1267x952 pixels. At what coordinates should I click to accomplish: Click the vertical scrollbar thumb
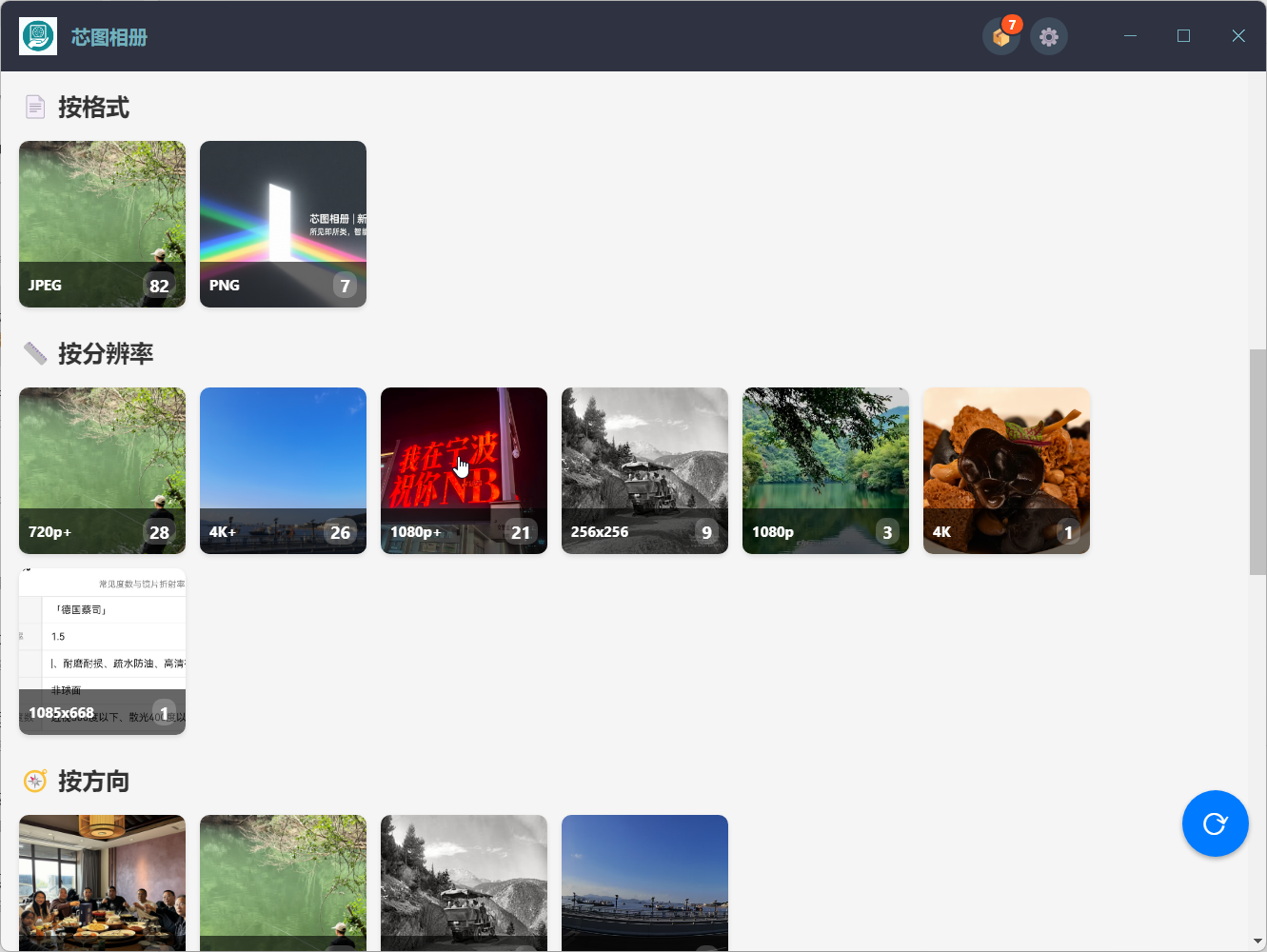(x=1257, y=462)
